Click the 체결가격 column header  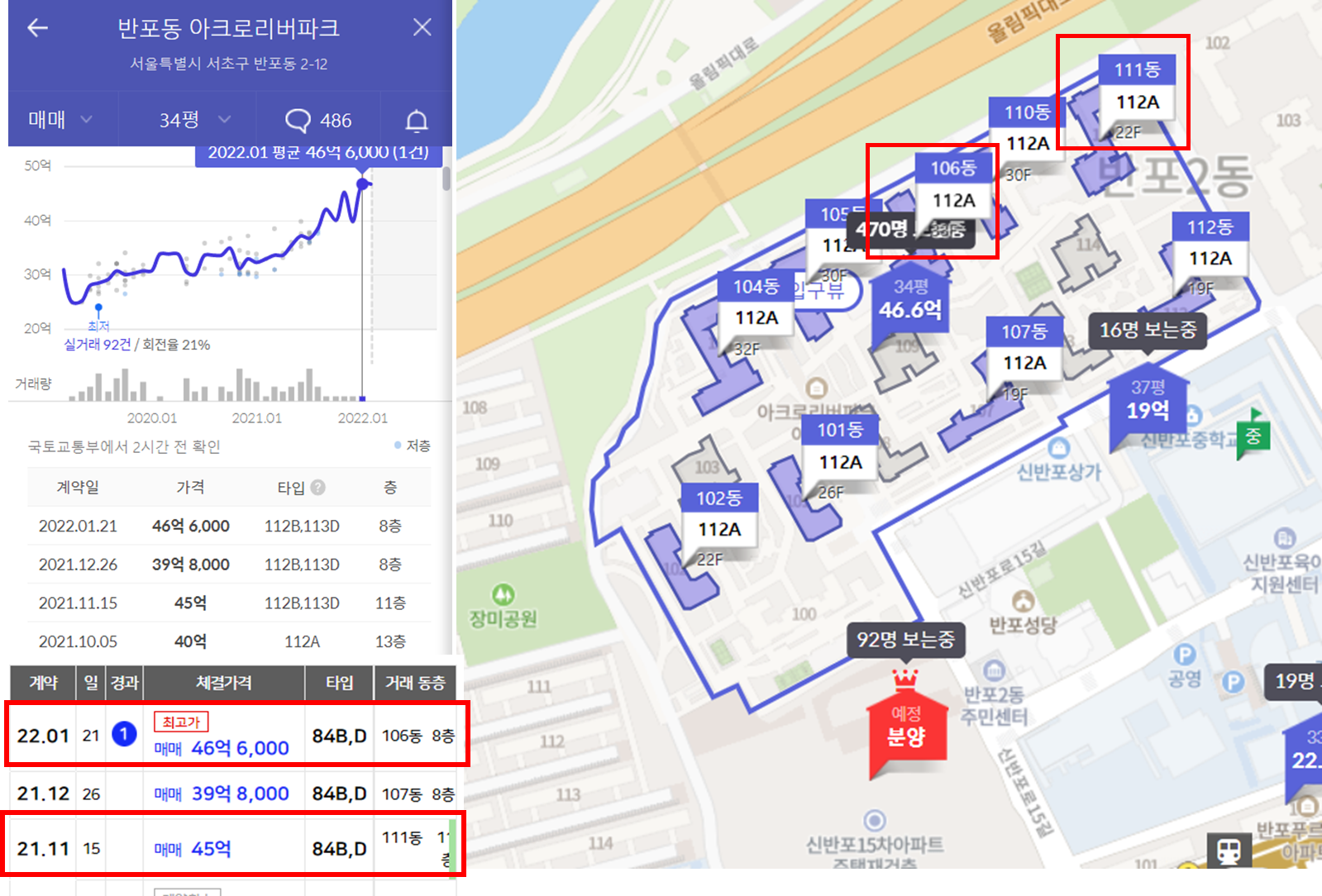tap(224, 683)
